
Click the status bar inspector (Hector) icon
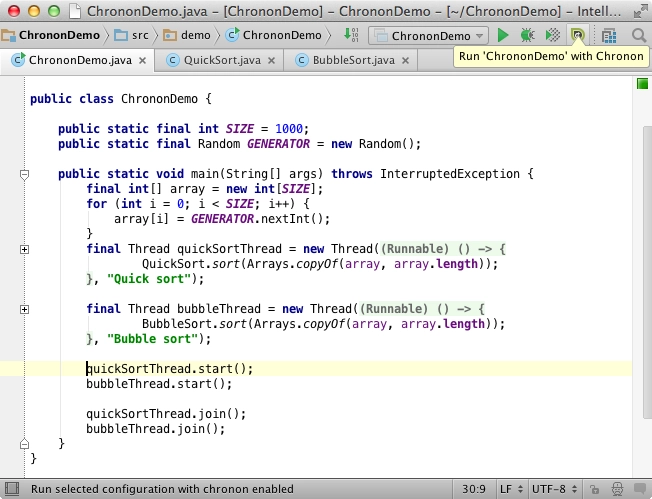617,489
